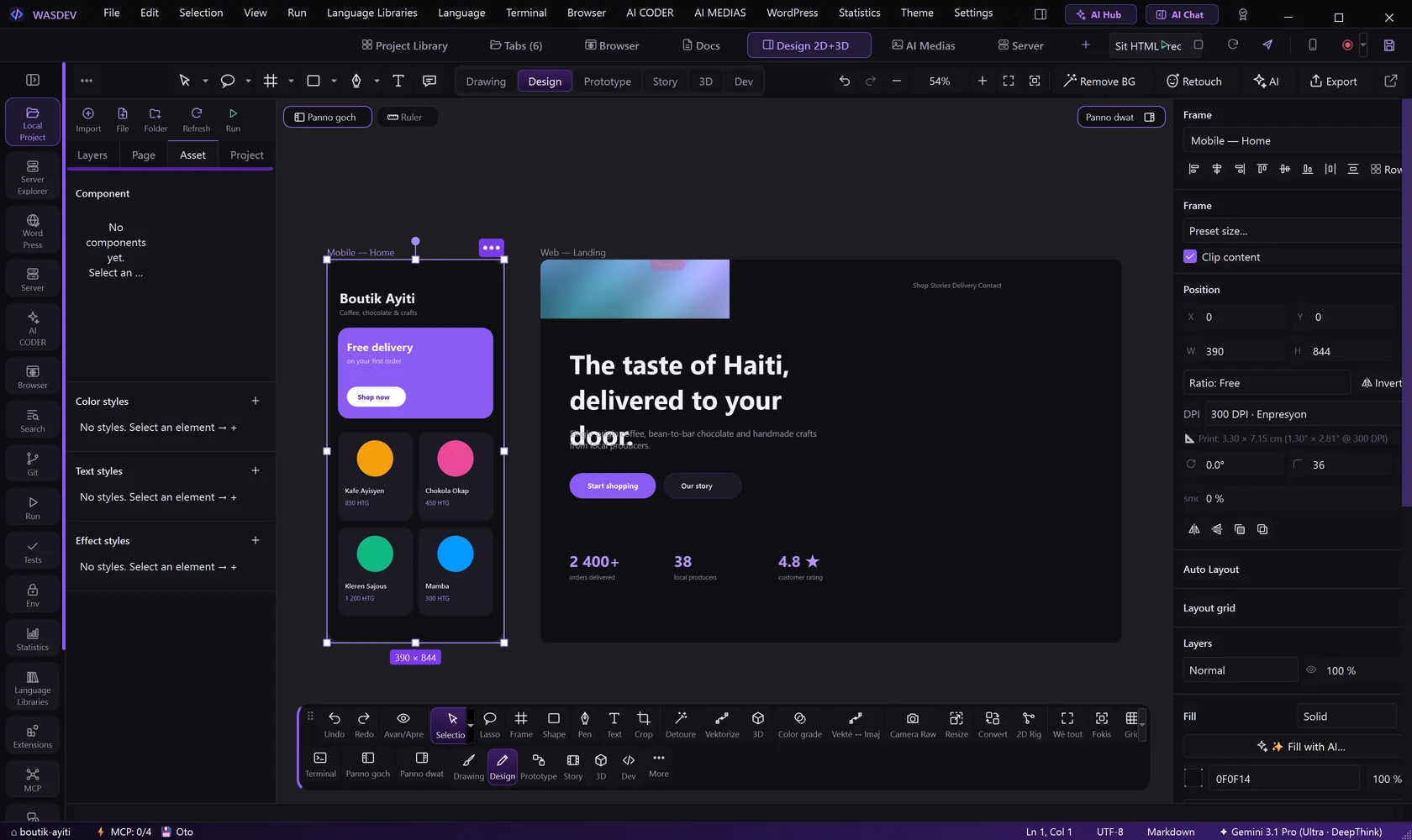Viewport: 1412px width, 840px height.
Task: Click the Invert ratio button
Action: tap(1382, 383)
